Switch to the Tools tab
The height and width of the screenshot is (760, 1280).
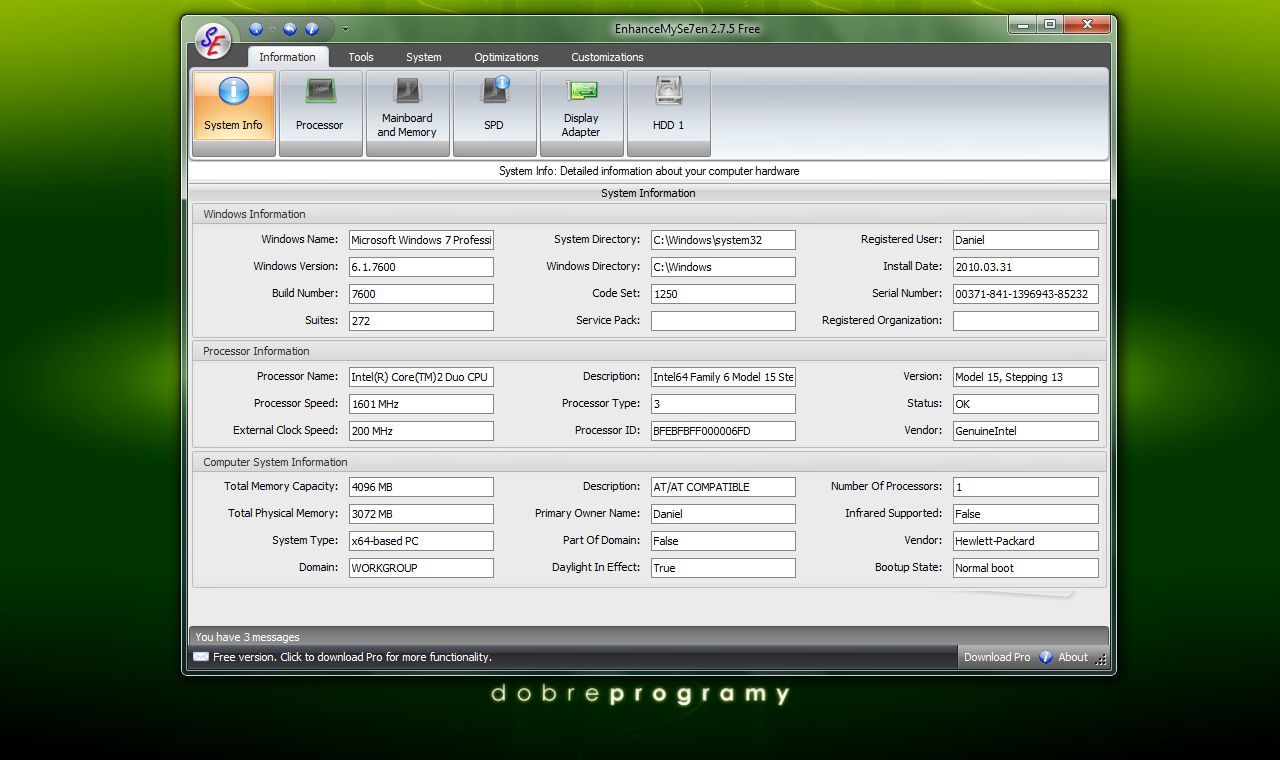point(361,57)
